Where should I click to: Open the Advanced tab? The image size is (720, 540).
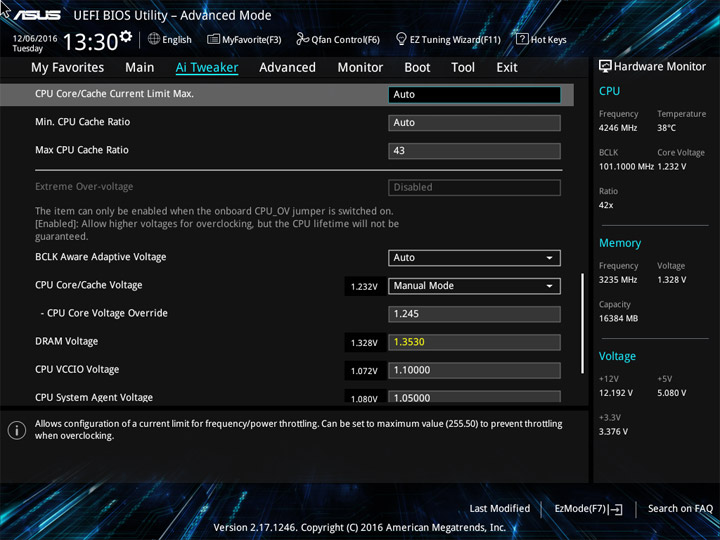coord(287,68)
